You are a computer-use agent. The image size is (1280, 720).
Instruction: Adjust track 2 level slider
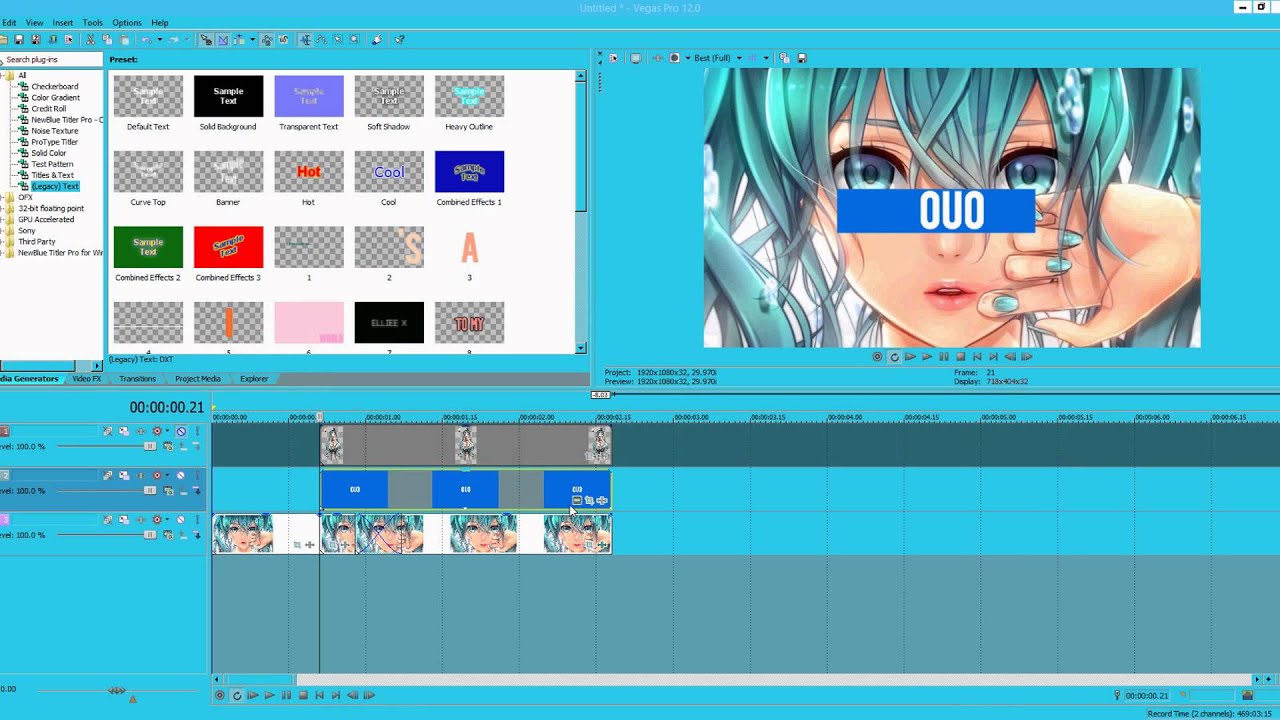pyautogui.click(x=150, y=491)
